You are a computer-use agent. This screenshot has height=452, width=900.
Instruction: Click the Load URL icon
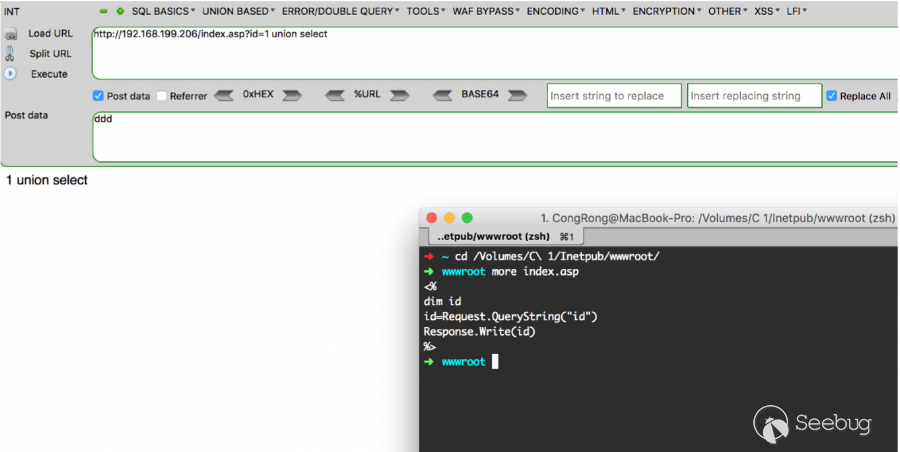click(x=10, y=34)
